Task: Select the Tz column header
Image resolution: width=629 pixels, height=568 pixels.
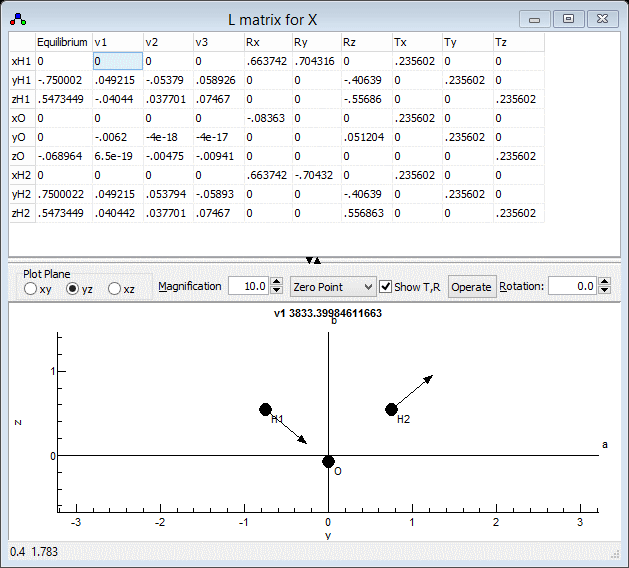Action: 519,43
